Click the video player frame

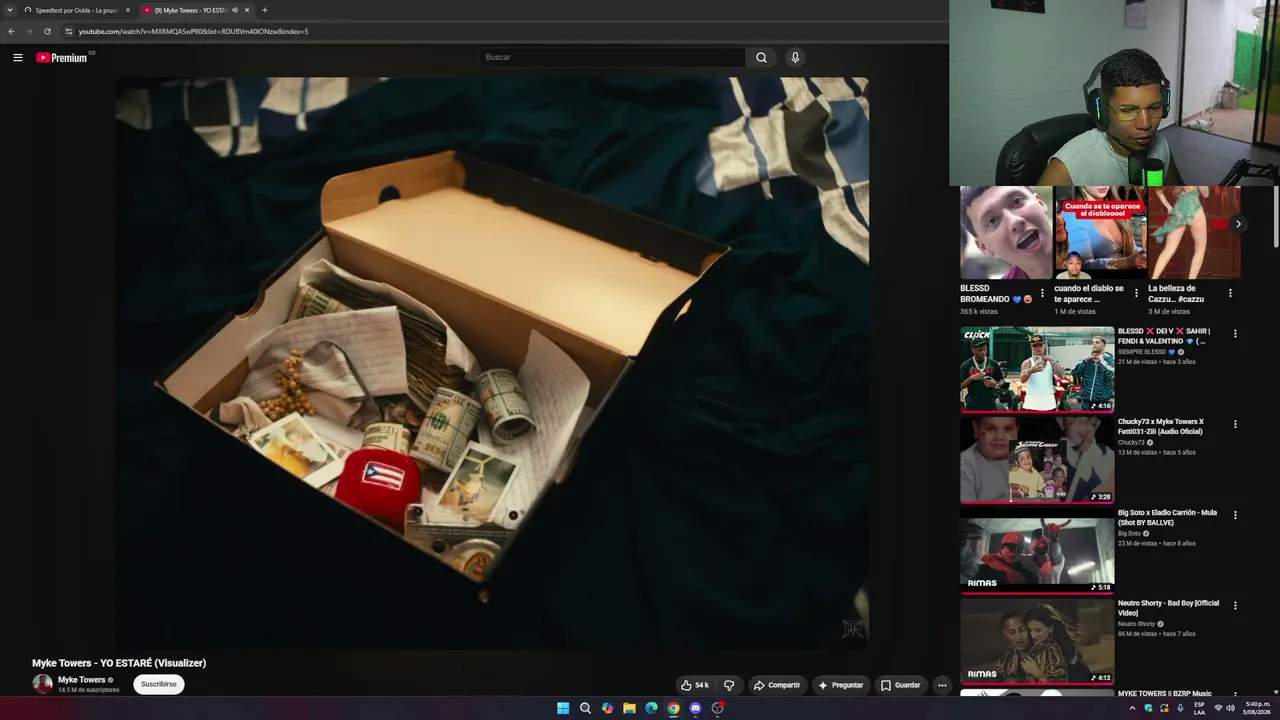(492, 363)
